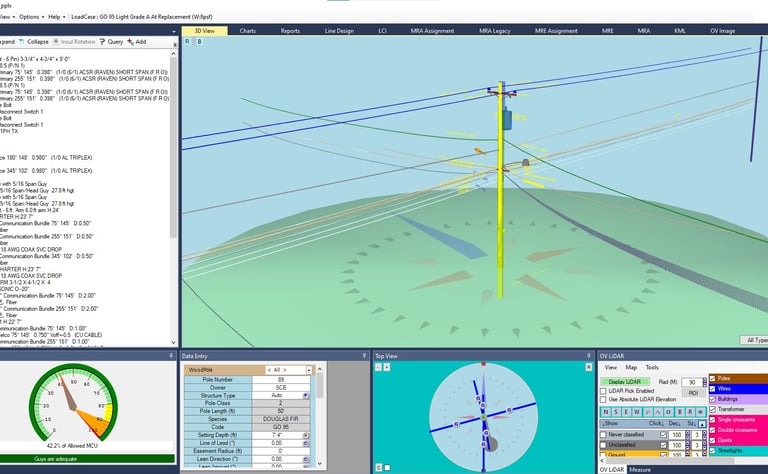Click the ROI button
768x474 pixels.
tap(693, 393)
